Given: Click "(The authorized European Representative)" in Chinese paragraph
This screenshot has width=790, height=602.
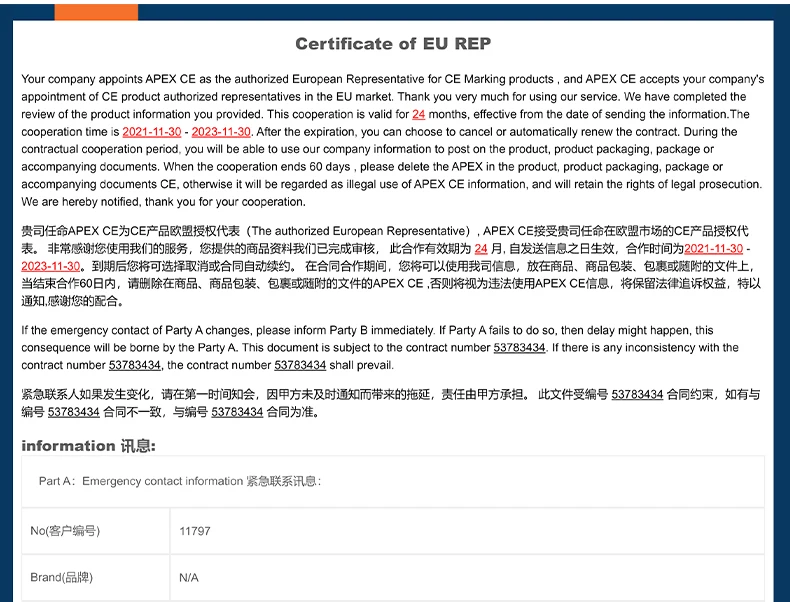Looking at the screenshot, I should [361, 231].
